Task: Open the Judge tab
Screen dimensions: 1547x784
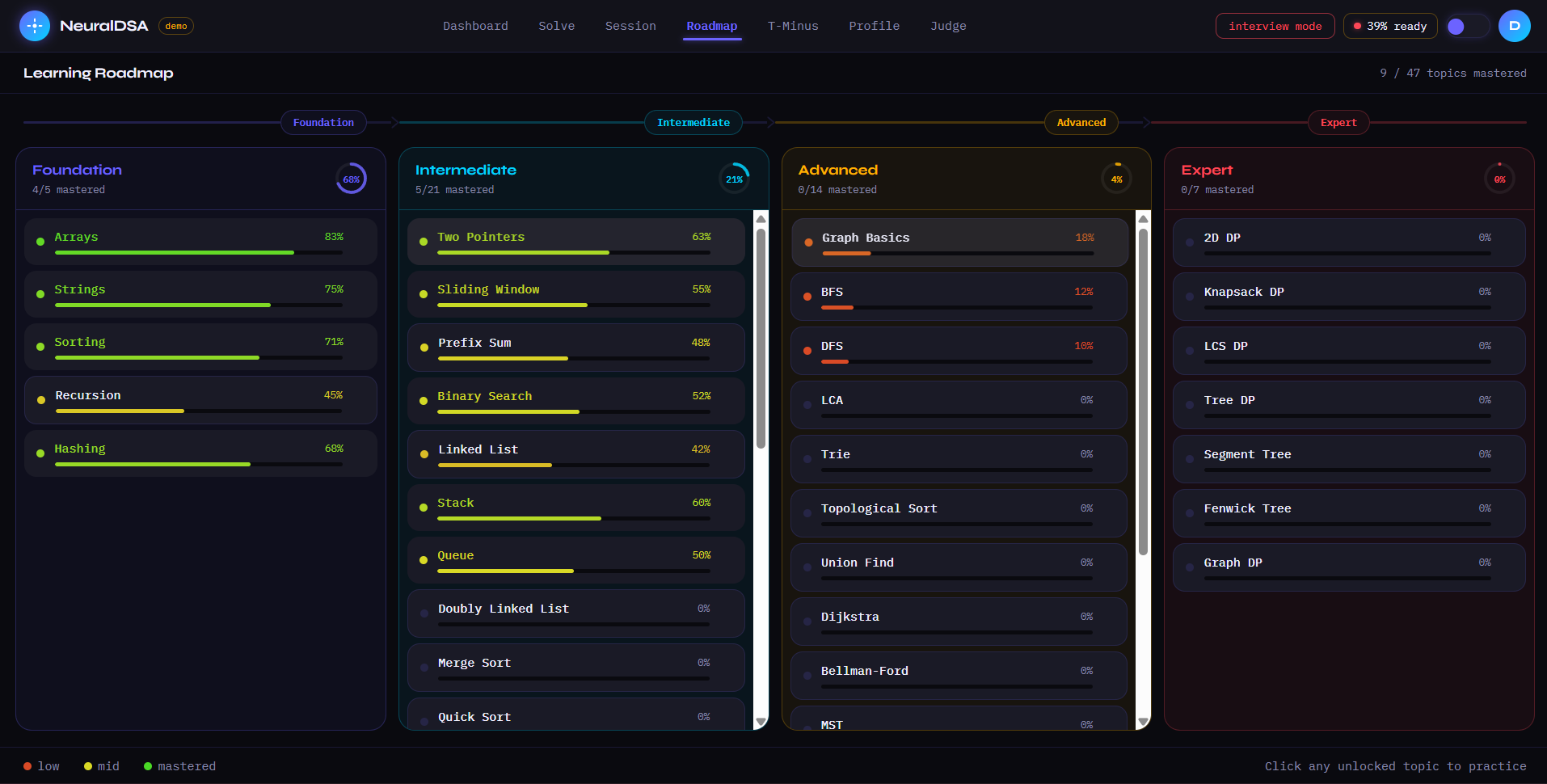Action: tap(948, 26)
